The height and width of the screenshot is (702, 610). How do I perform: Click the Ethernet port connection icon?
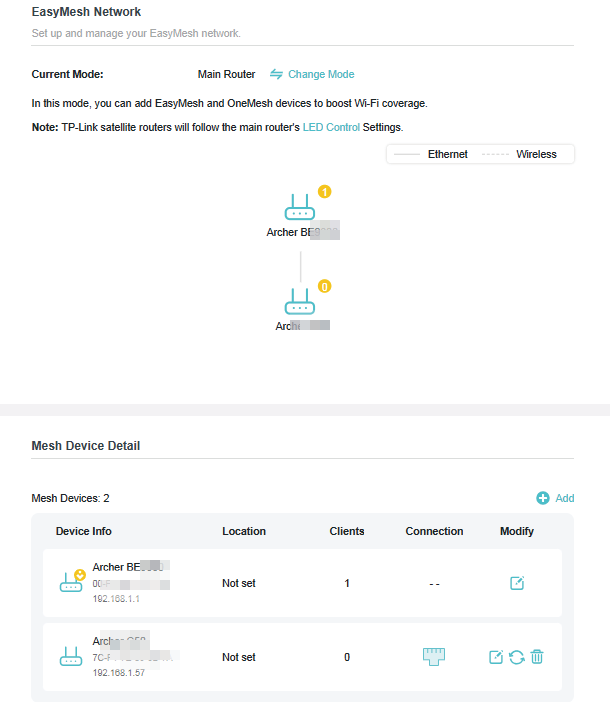coord(434,657)
